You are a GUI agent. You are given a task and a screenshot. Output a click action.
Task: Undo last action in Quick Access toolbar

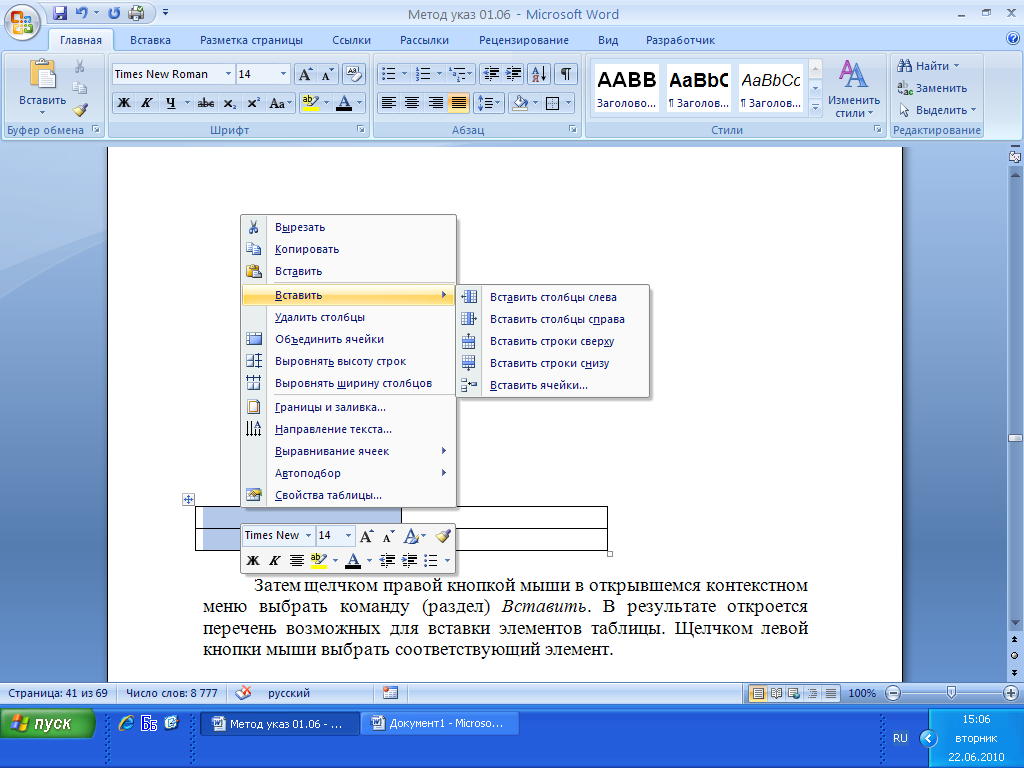pyautogui.click(x=81, y=12)
